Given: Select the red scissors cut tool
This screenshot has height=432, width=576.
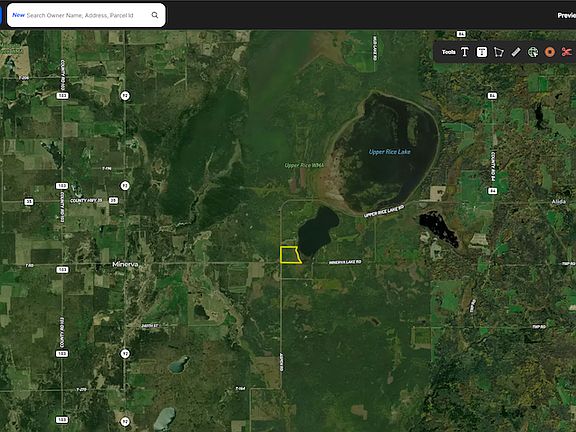Looking at the screenshot, I should 566,52.
